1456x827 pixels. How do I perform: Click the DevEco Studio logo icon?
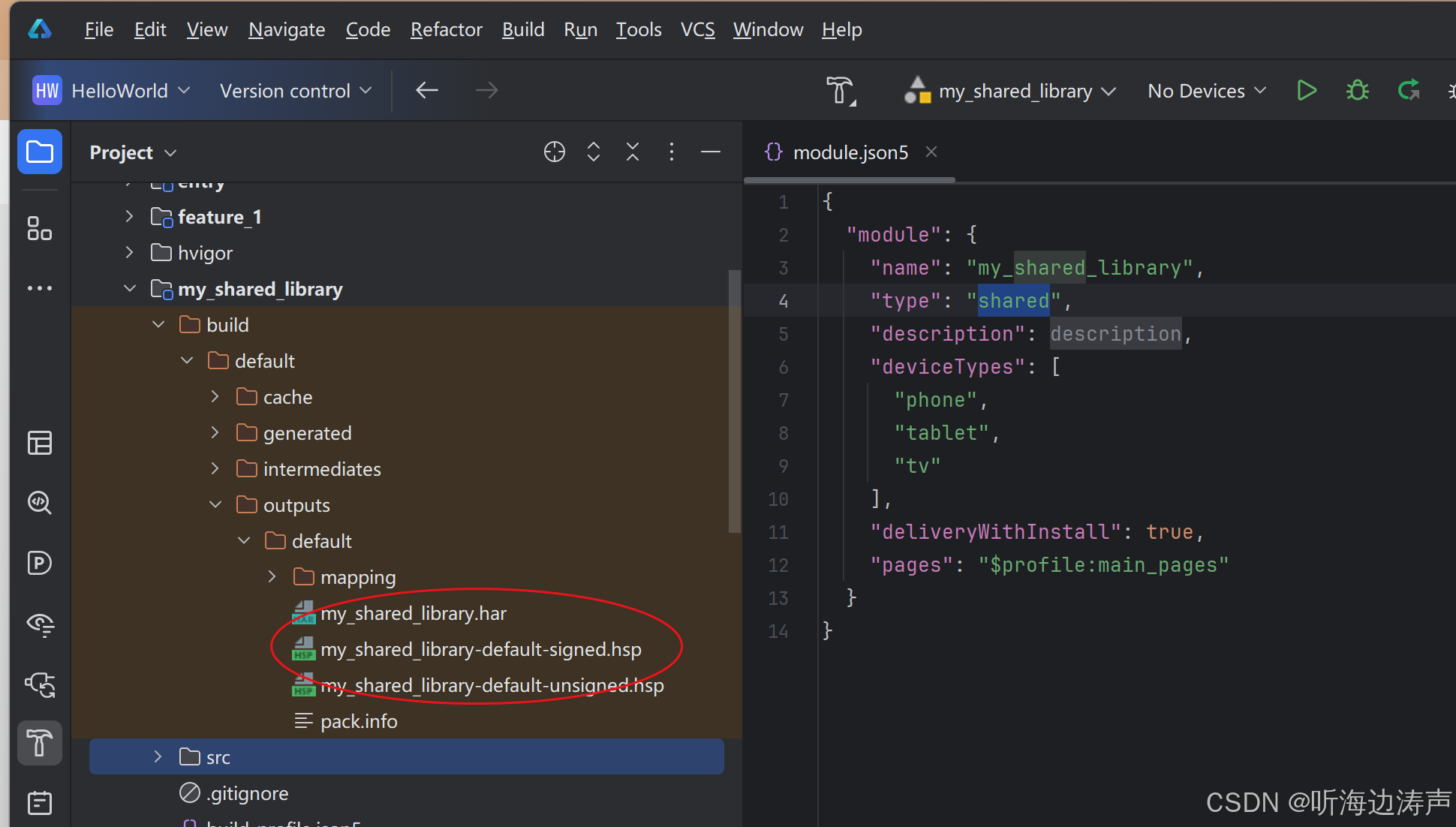point(40,29)
